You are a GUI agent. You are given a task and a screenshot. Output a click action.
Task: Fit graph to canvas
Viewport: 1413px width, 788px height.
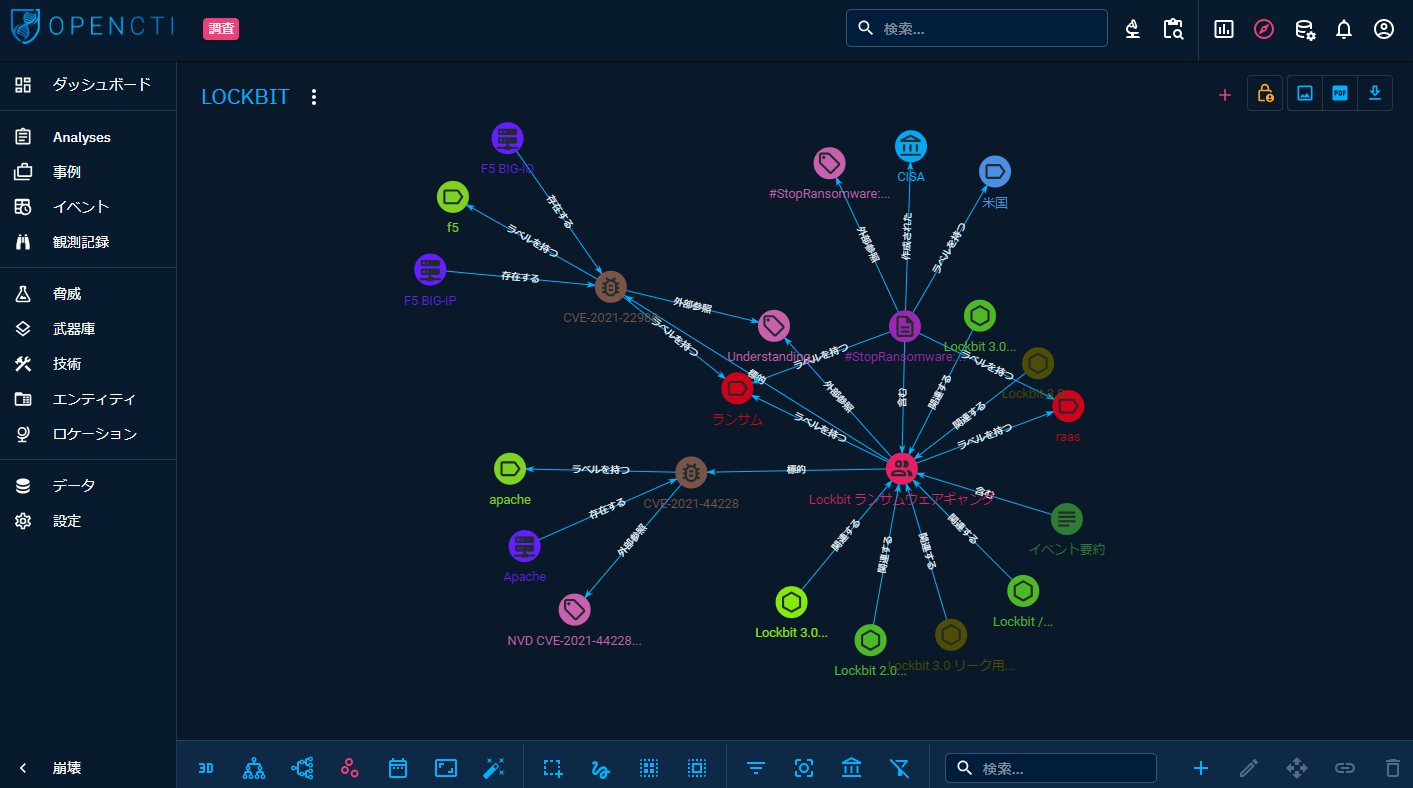(446, 768)
